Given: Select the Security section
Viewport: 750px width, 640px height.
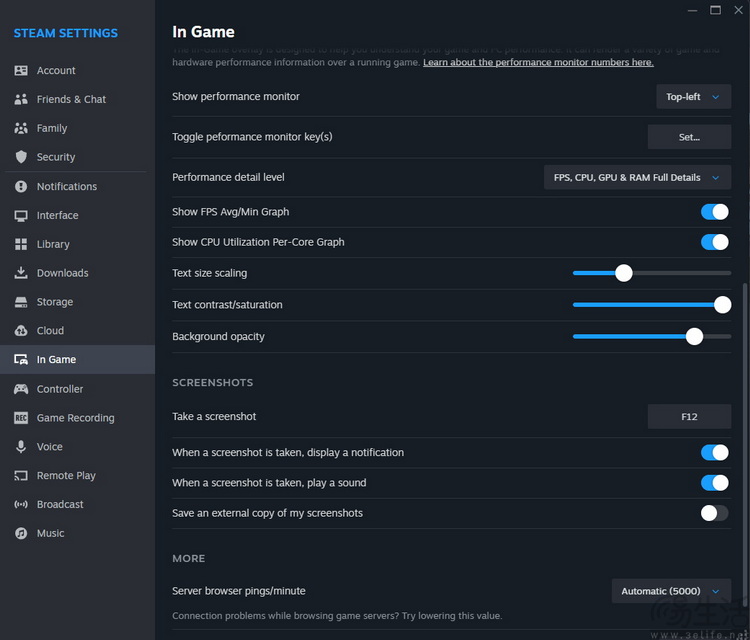Looking at the screenshot, I should point(77,157).
